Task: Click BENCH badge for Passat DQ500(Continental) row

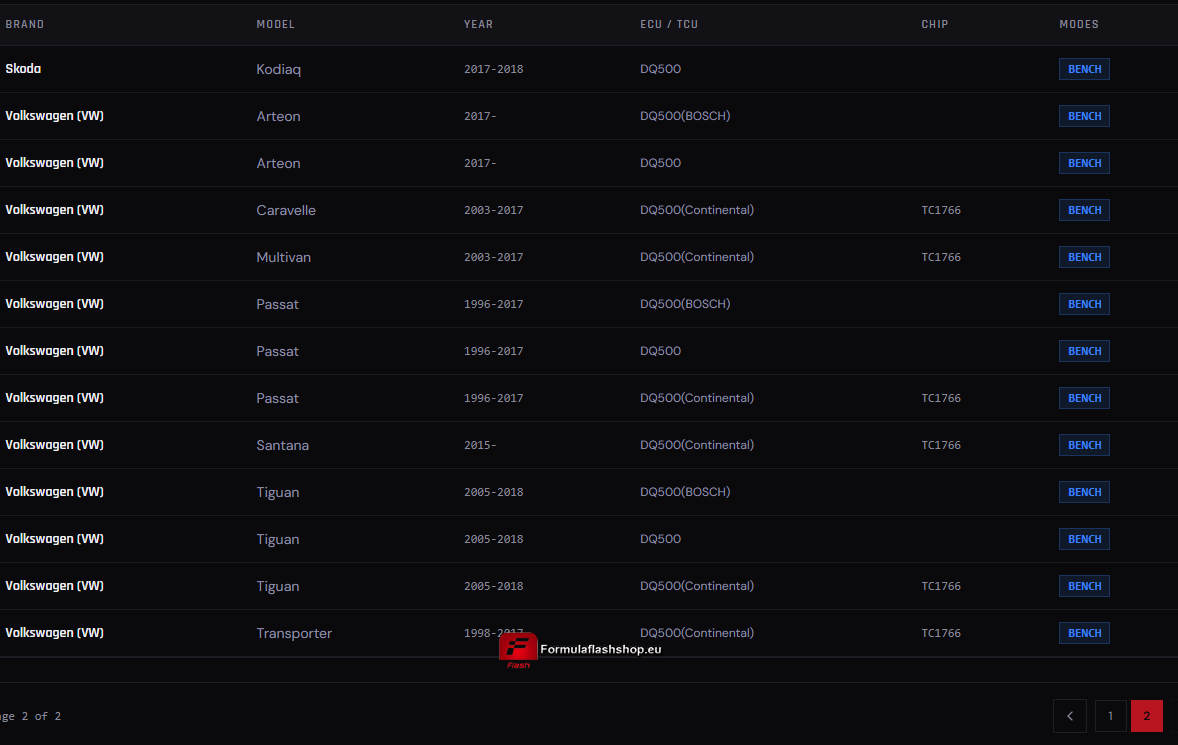Action: [1084, 398]
